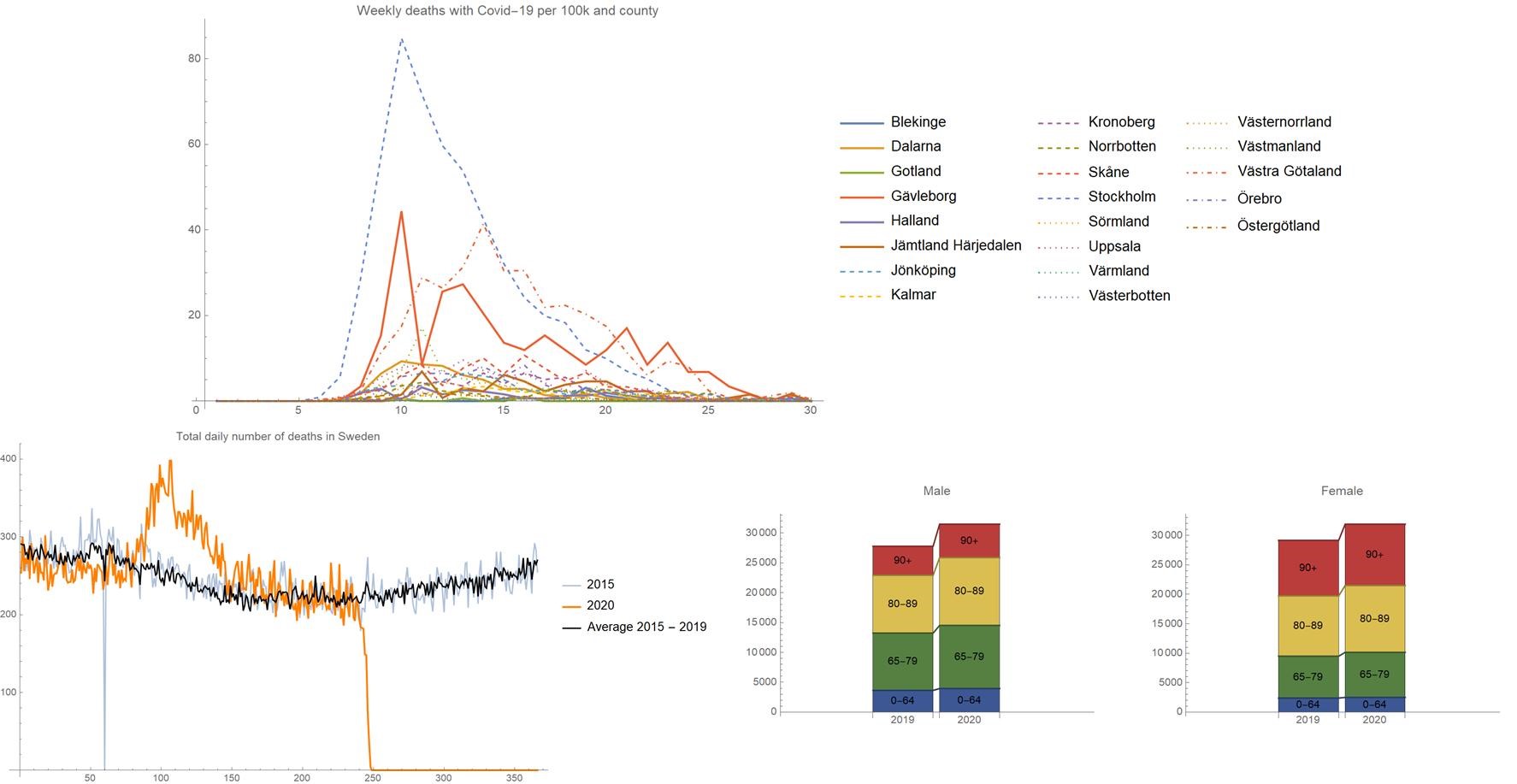
Task: Click the black average legend line swatch
Action: 571,627
